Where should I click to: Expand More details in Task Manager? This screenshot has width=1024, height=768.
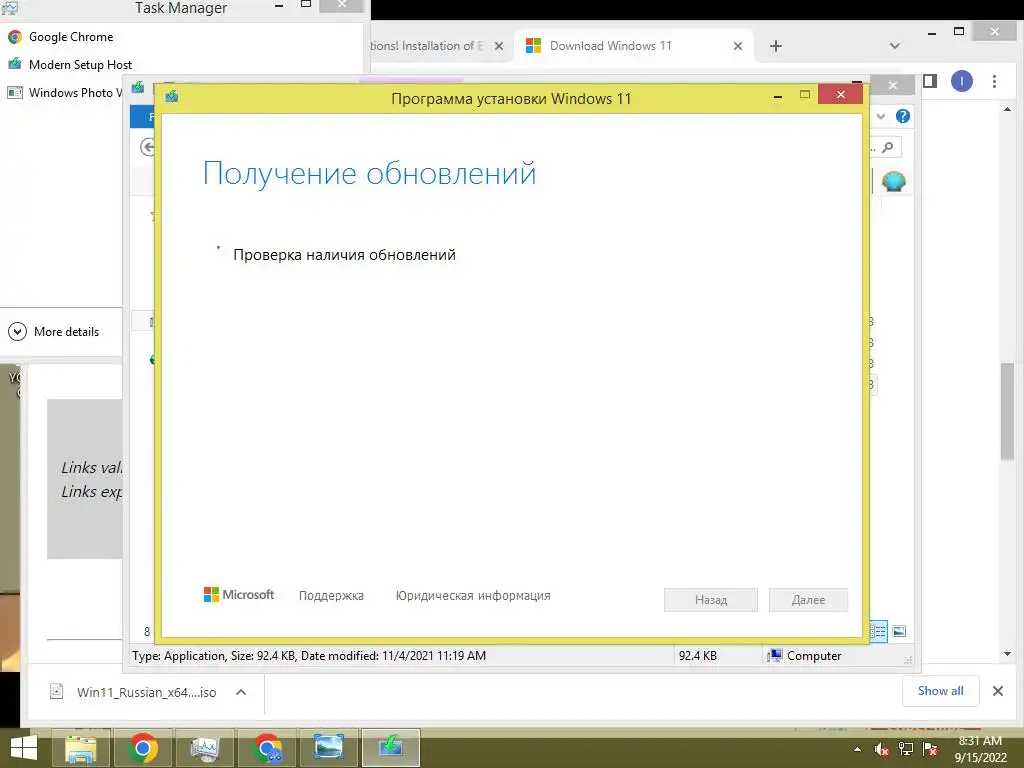coord(54,332)
